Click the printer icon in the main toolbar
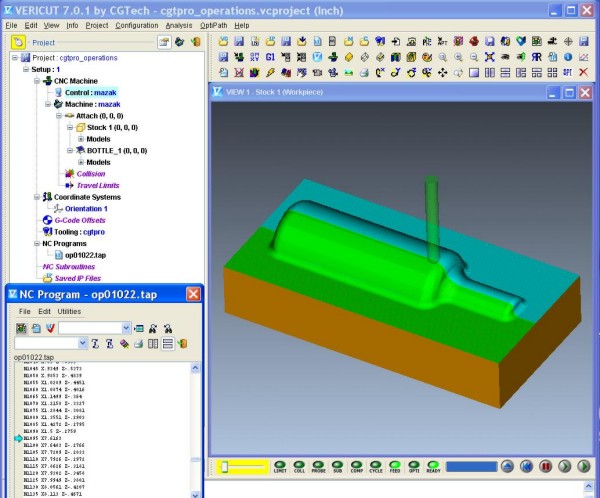Viewport: 600px width, 498px height. 364,72
